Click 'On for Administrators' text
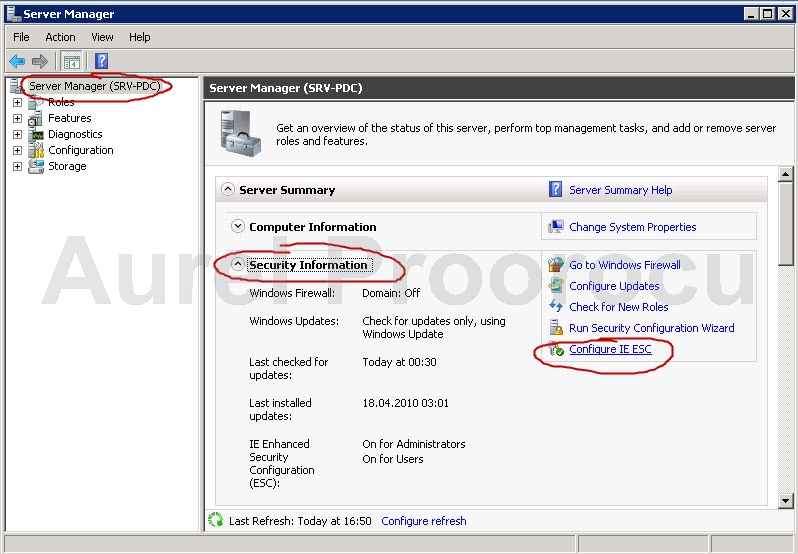 [413, 444]
